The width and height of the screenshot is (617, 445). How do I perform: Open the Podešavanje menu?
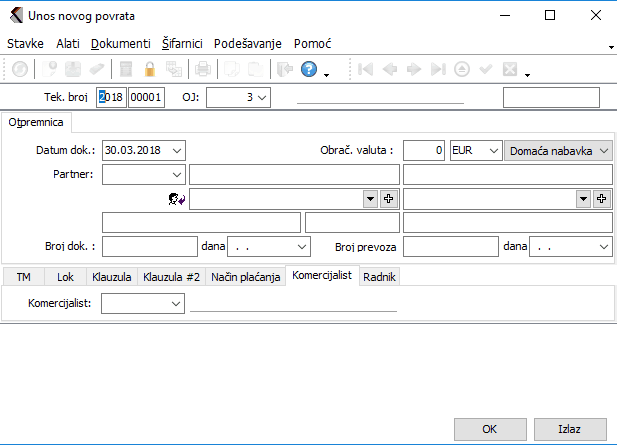(x=247, y=44)
